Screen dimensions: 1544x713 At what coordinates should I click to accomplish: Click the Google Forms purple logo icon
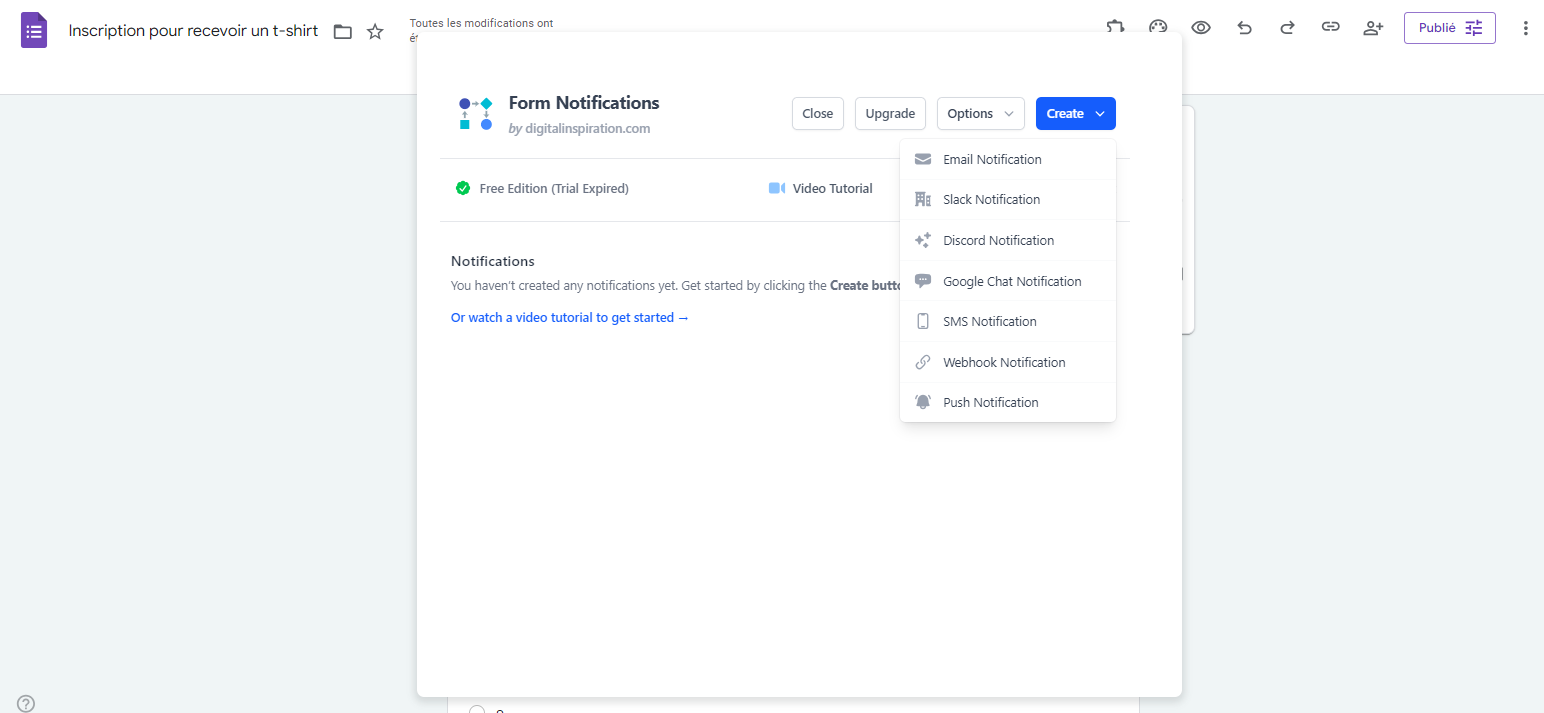click(x=34, y=30)
